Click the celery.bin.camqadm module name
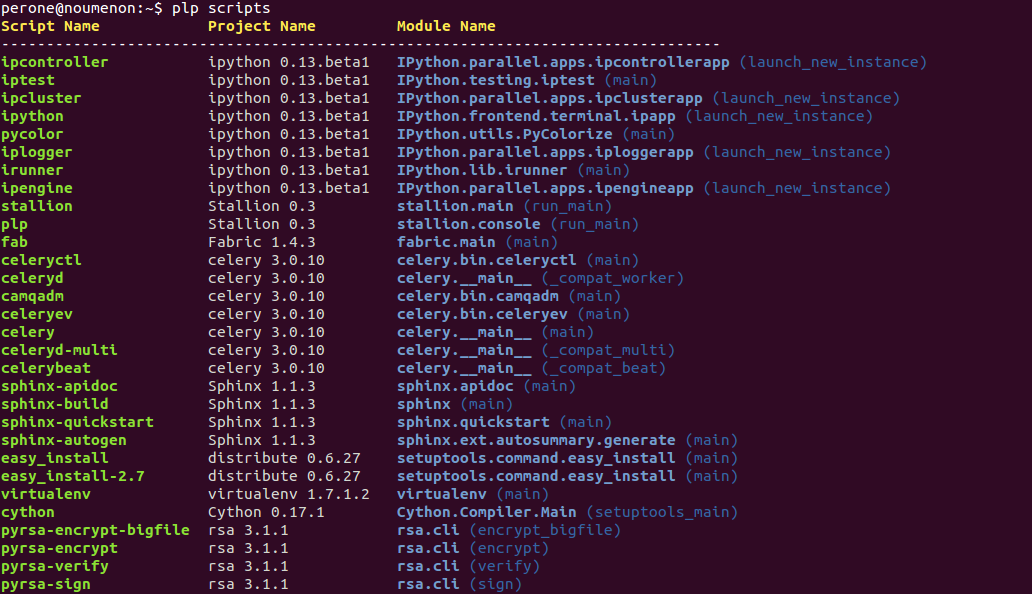 (x=478, y=296)
